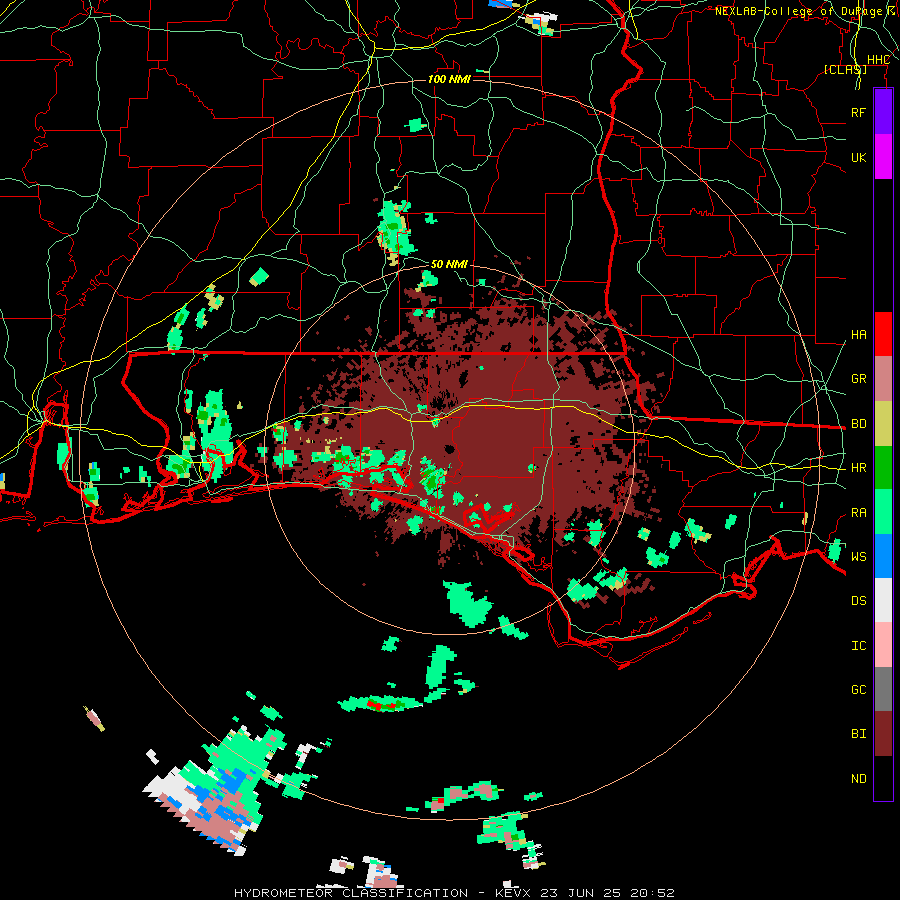Viewport: 900px width, 900px height.
Task: Click the "UK" legend label
Action: (x=858, y=157)
